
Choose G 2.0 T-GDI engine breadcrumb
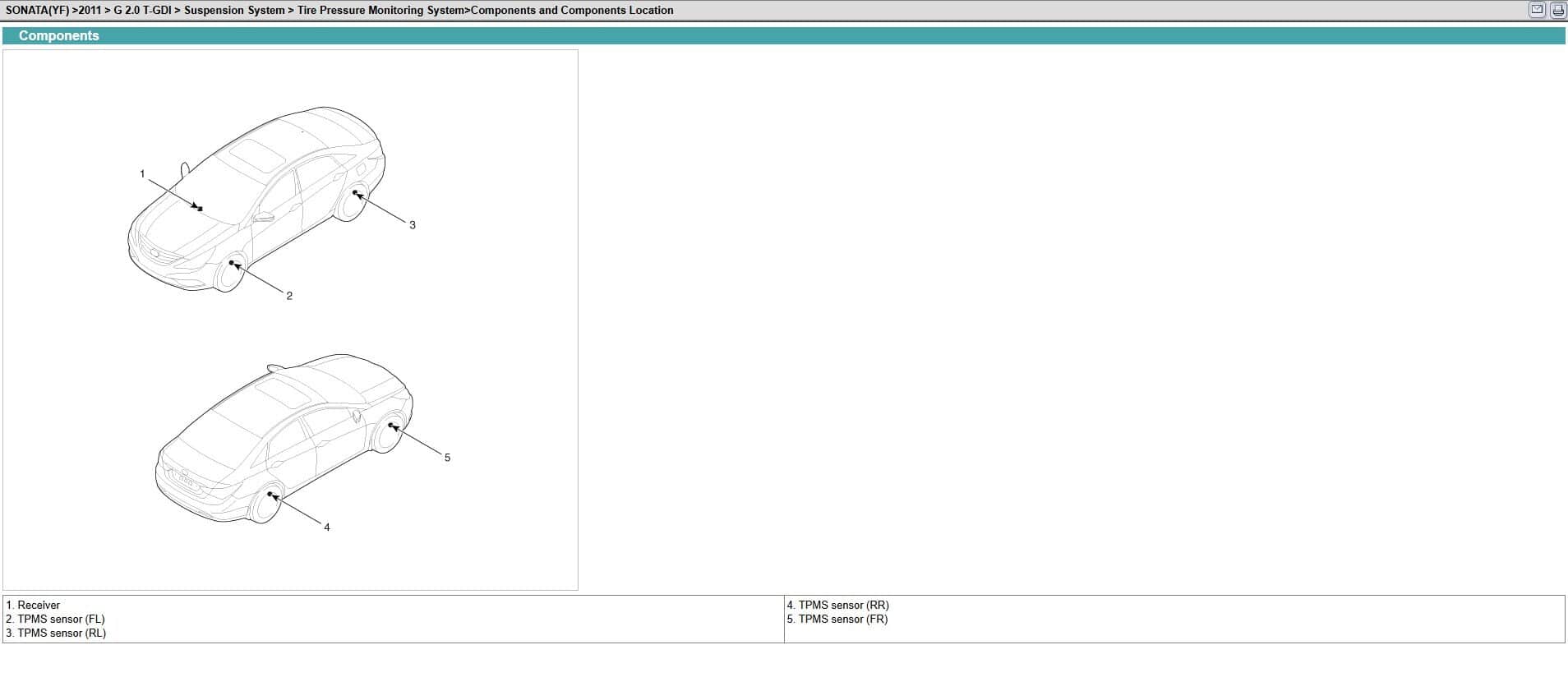pos(142,11)
